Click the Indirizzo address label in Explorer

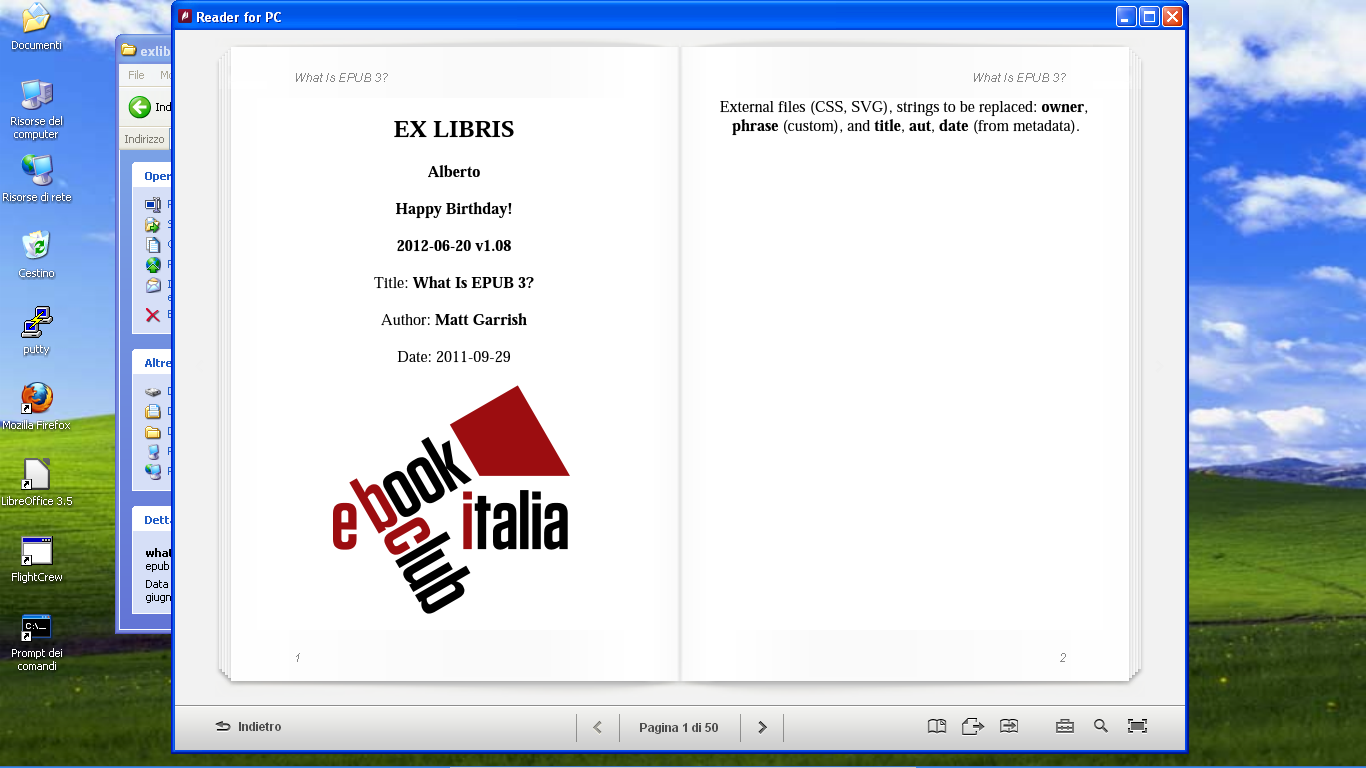tap(144, 139)
